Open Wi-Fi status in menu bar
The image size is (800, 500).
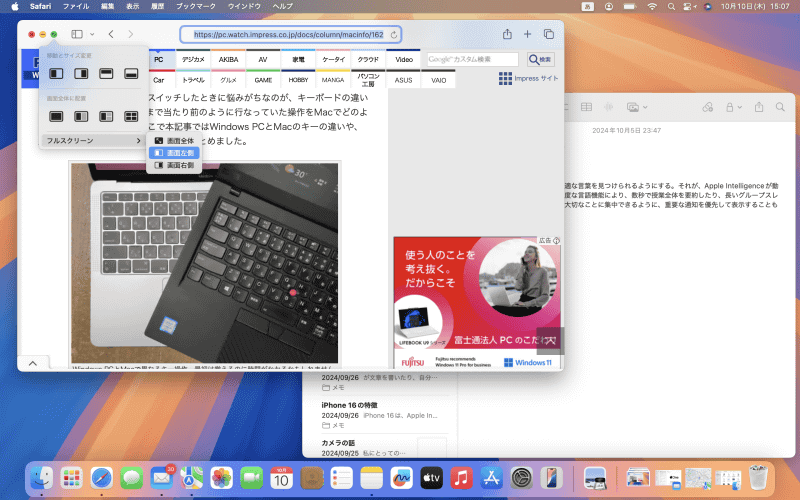tap(652, 6)
